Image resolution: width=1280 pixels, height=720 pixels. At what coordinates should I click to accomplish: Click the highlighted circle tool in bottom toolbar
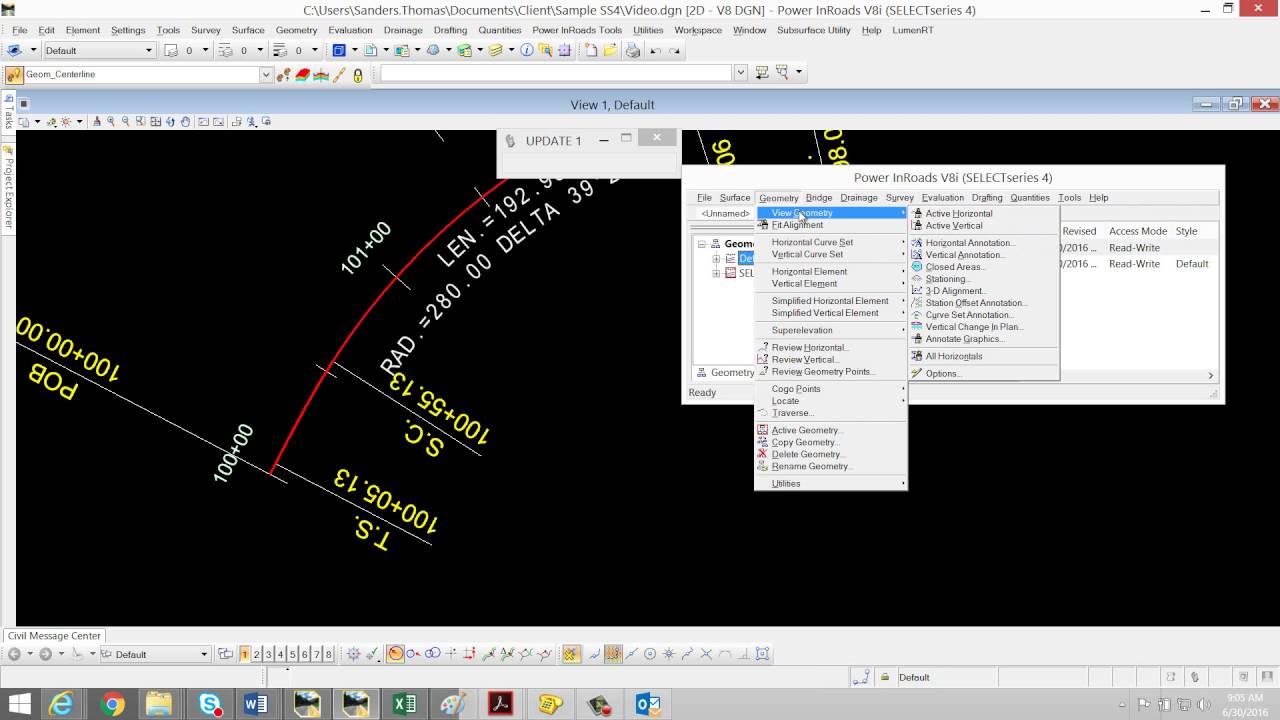click(396, 654)
